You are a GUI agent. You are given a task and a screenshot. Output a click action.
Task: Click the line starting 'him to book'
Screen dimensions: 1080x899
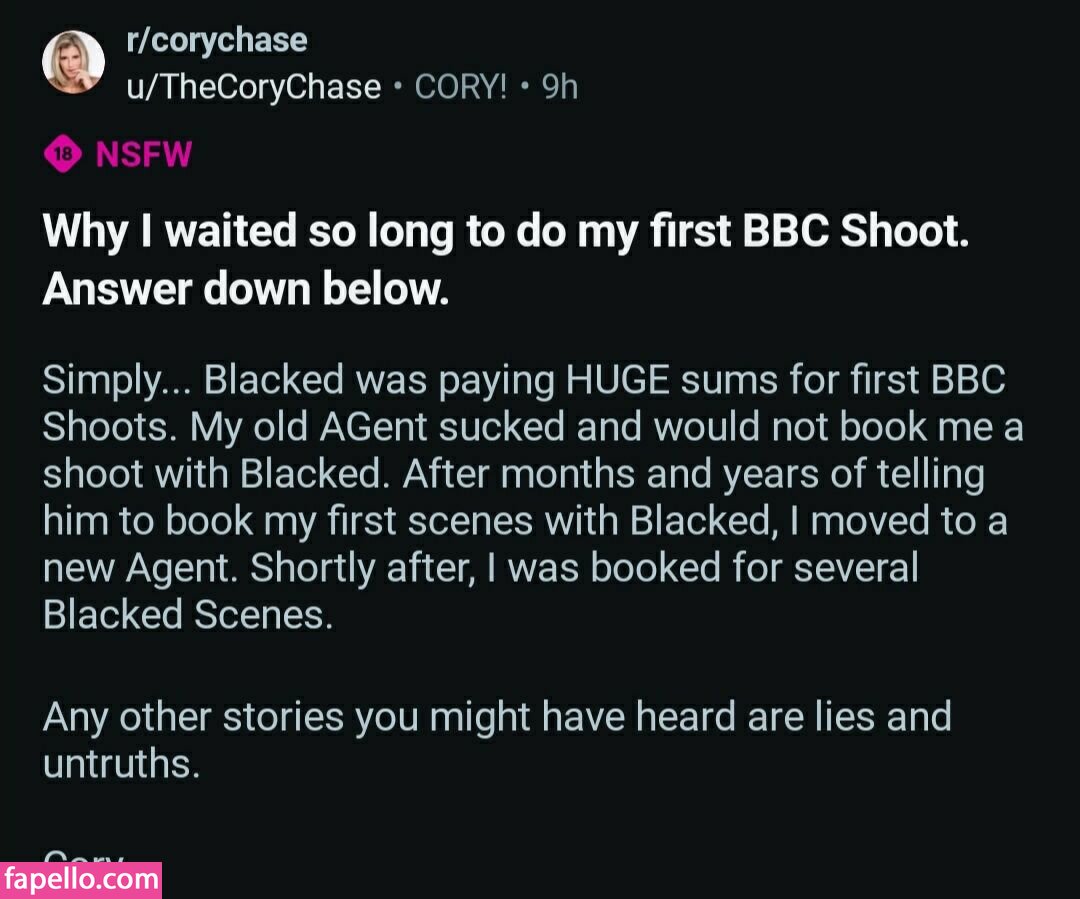click(524, 521)
